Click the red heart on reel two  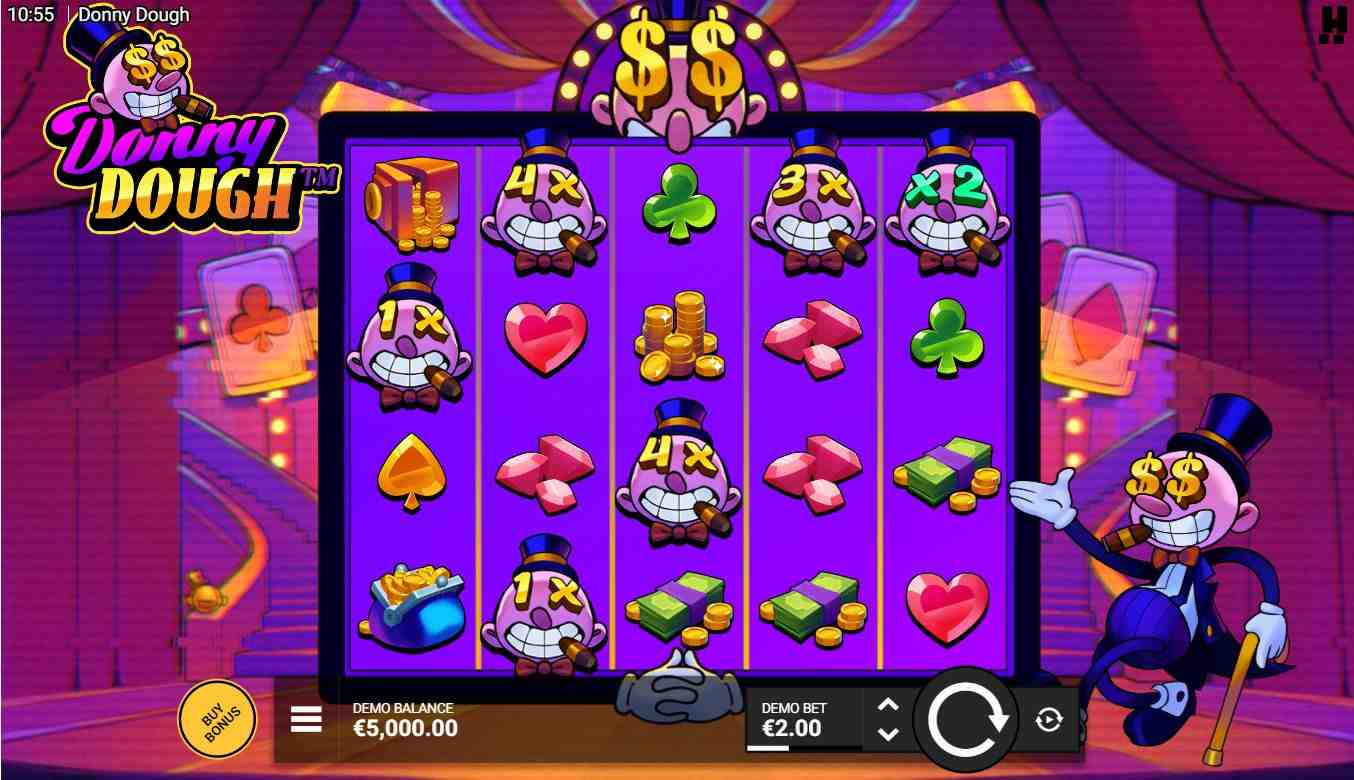[545, 338]
